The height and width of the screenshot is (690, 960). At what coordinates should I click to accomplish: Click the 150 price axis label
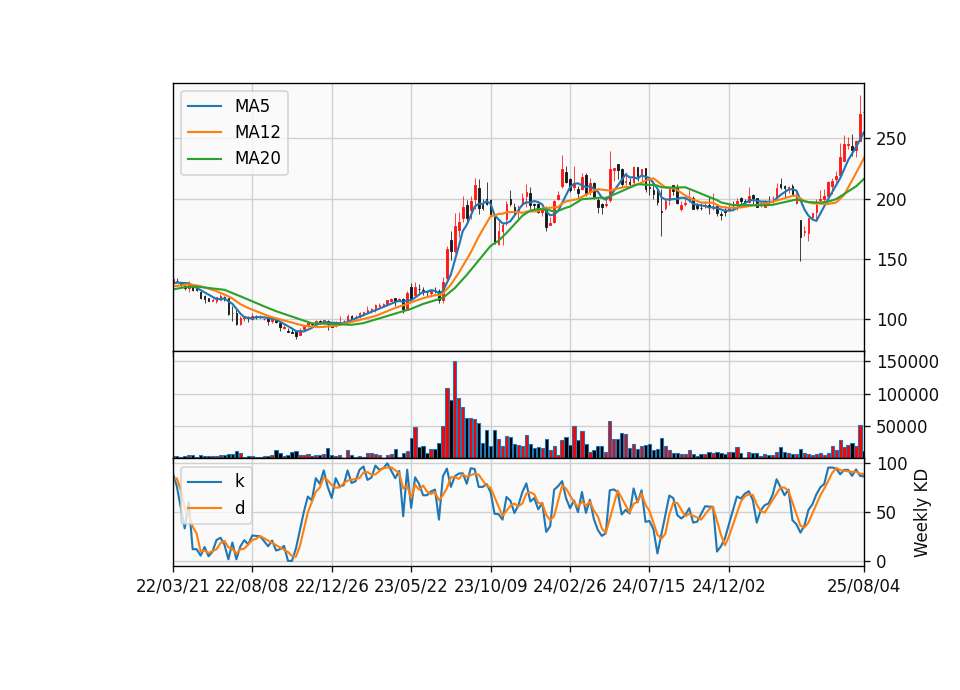[891, 260]
